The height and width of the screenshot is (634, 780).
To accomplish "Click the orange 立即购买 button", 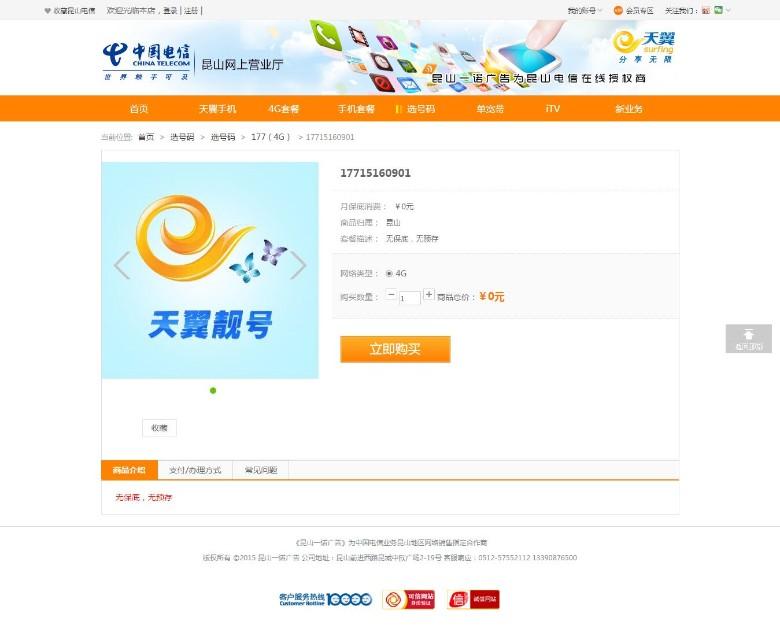I will (395, 349).
